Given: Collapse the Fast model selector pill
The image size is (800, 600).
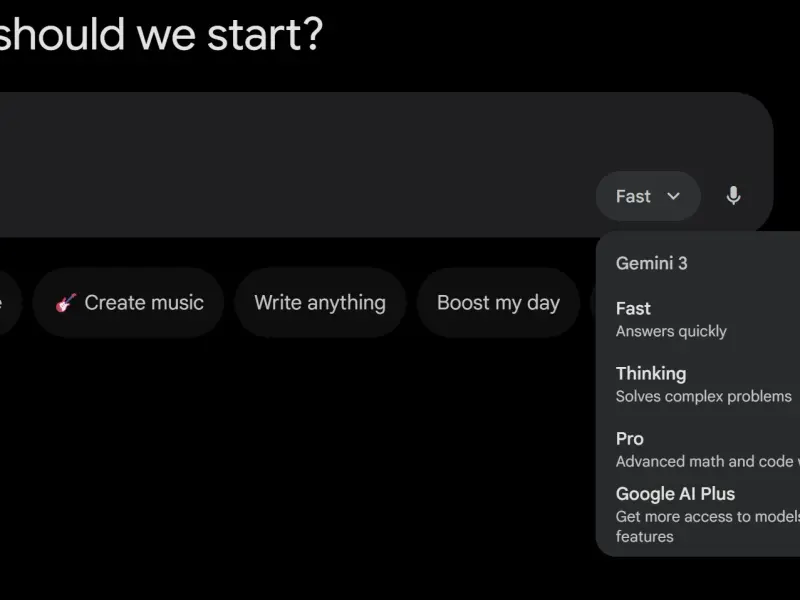Looking at the screenshot, I should [648, 196].
